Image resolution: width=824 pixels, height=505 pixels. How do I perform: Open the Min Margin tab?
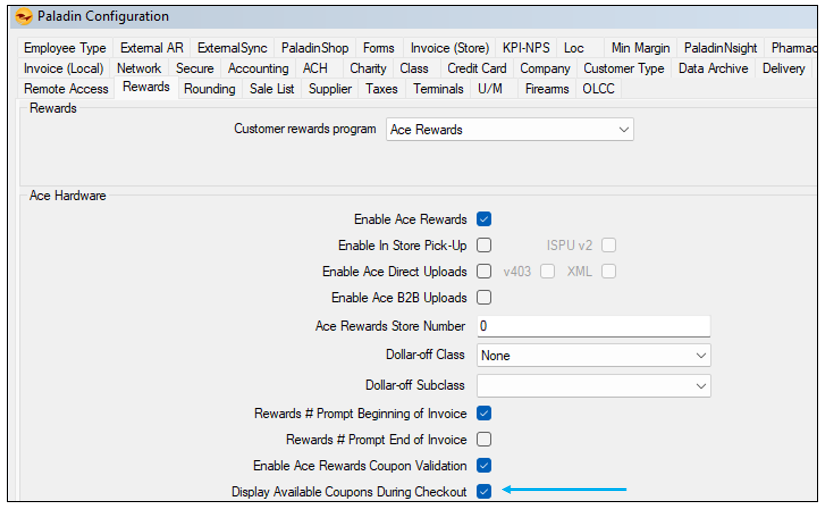tap(641, 48)
